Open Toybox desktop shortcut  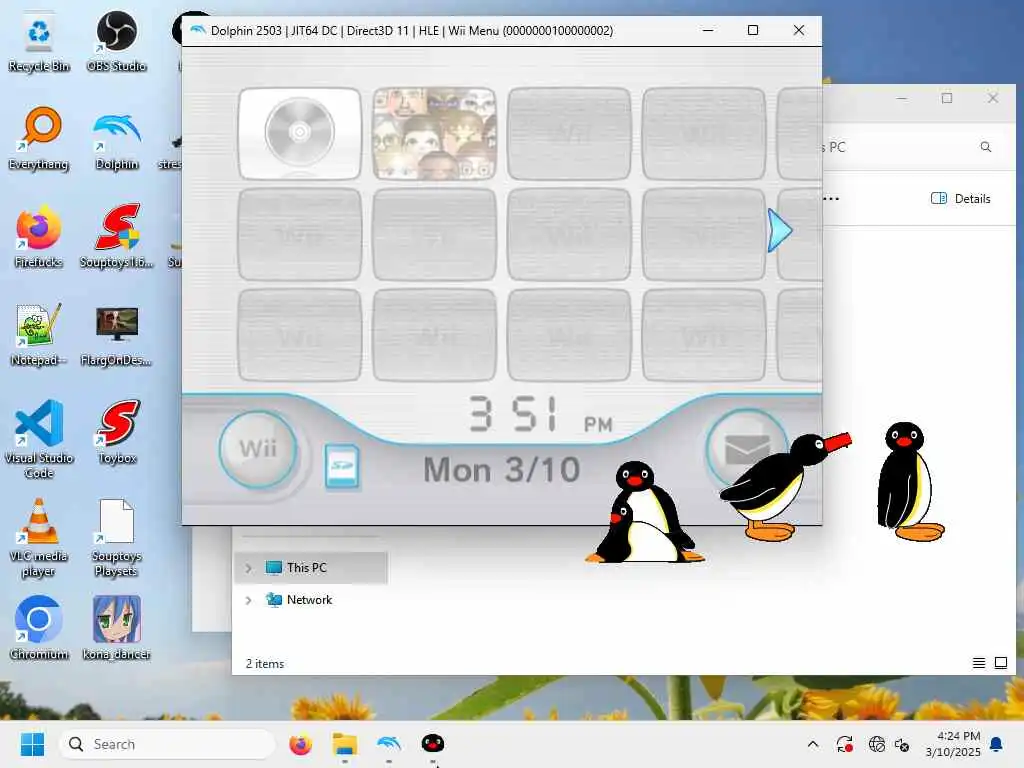[117, 433]
